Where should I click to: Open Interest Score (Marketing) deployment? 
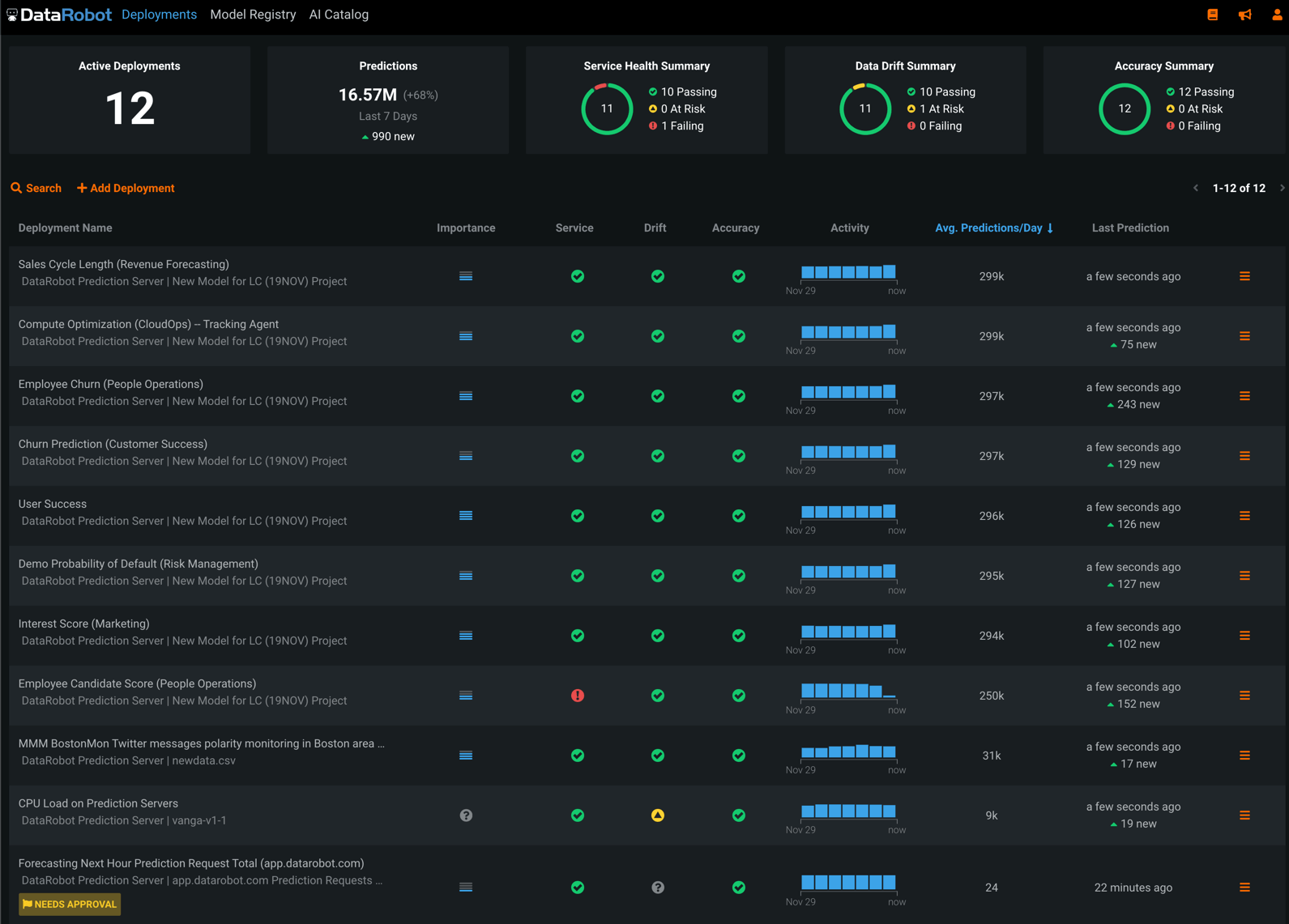(x=84, y=624)
